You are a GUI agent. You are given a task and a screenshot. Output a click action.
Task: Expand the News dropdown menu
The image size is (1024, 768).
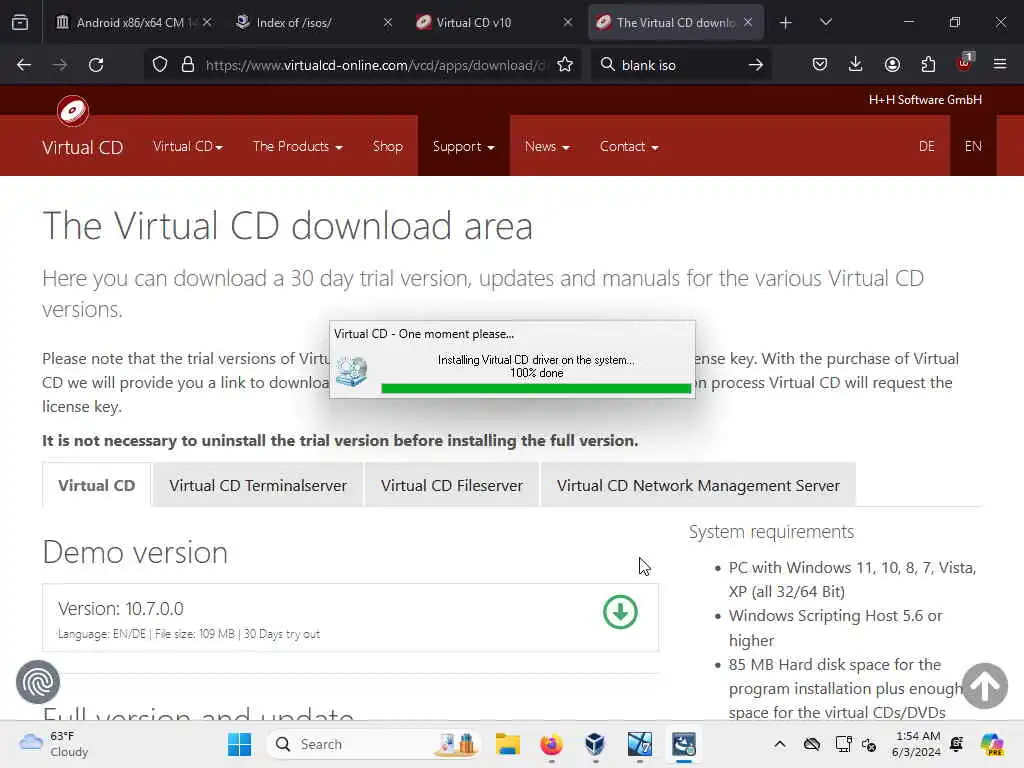pos(547,146)
